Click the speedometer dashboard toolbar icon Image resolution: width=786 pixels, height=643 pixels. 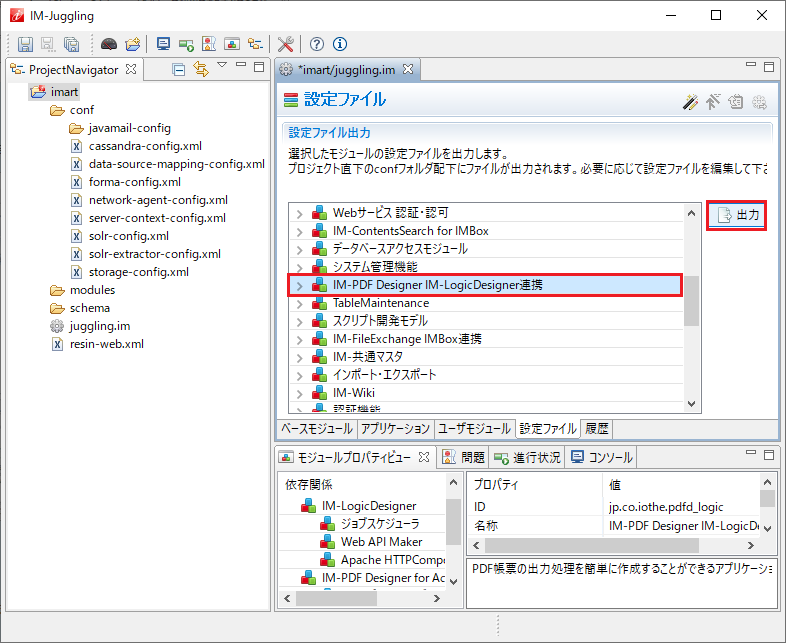point(109,44)
